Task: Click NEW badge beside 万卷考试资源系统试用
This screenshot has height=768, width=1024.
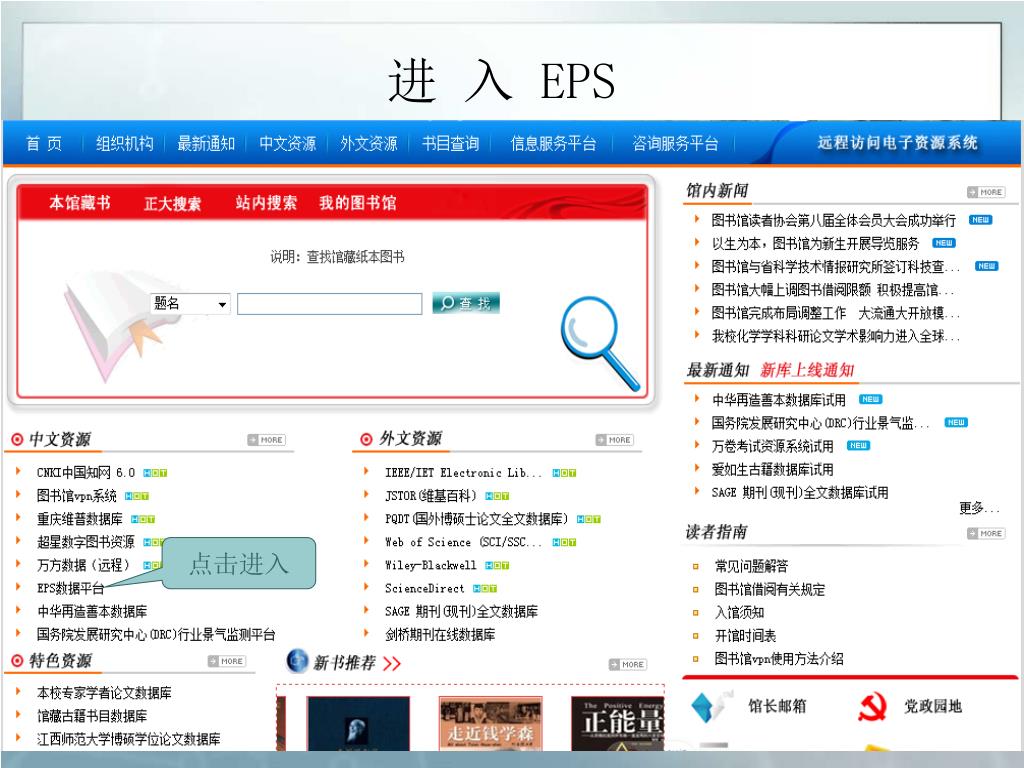Action: [x=858, y=445]
